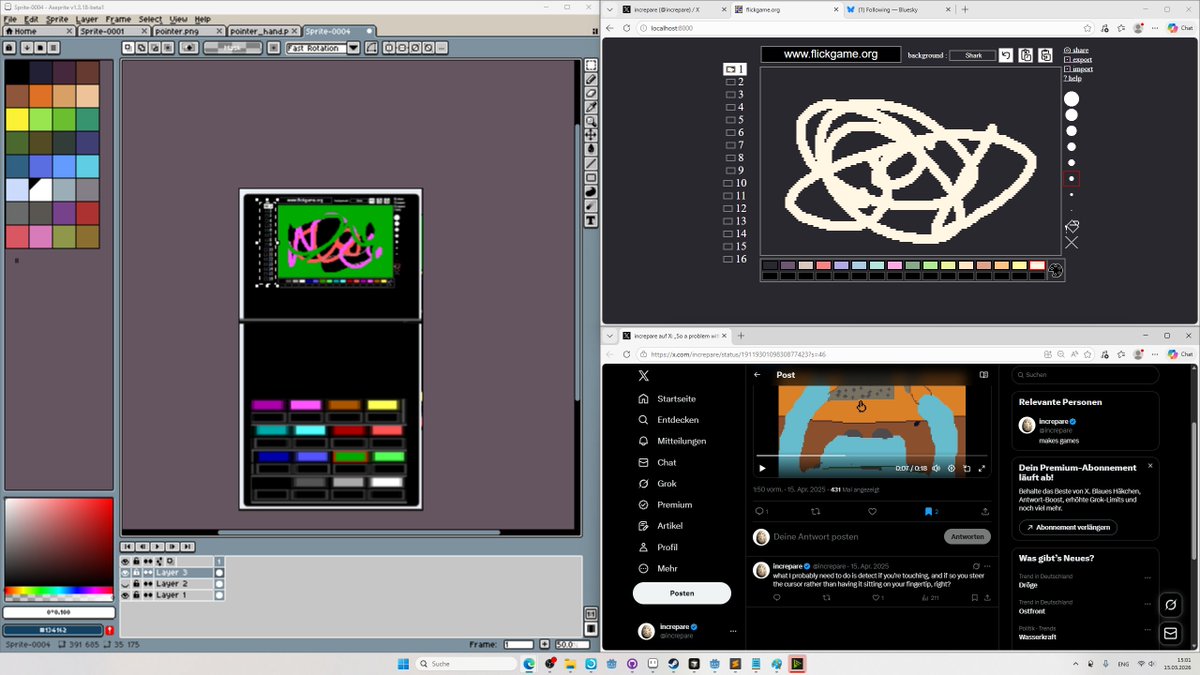
Task: Bookmark the increpare post on X
Action: click(x=929, y=511)
